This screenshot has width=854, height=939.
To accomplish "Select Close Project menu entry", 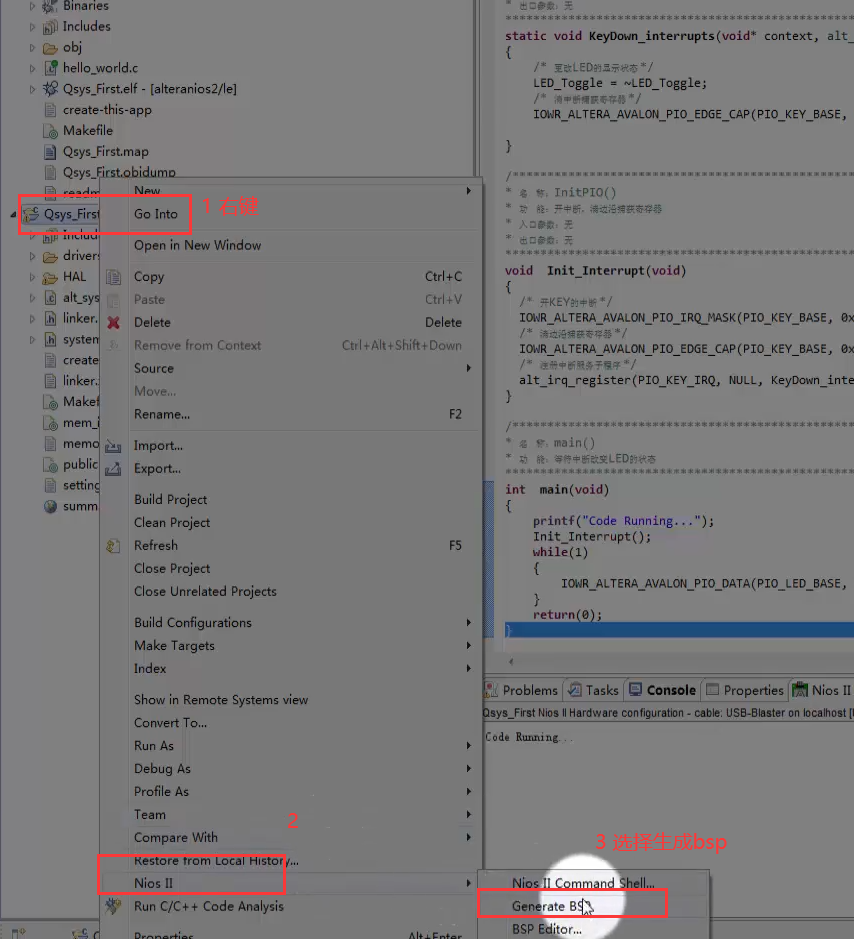I will (172, 568).
